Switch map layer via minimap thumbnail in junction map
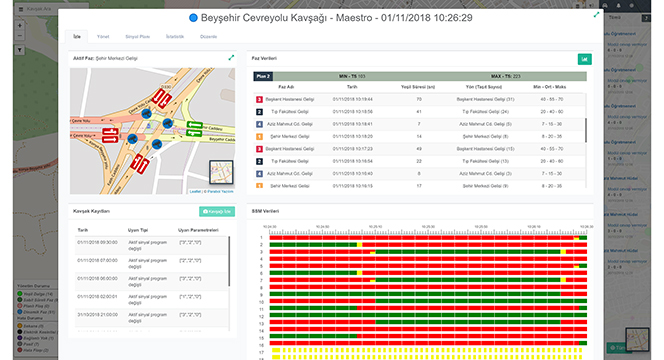Screen dimensions: 664x360 221,172
